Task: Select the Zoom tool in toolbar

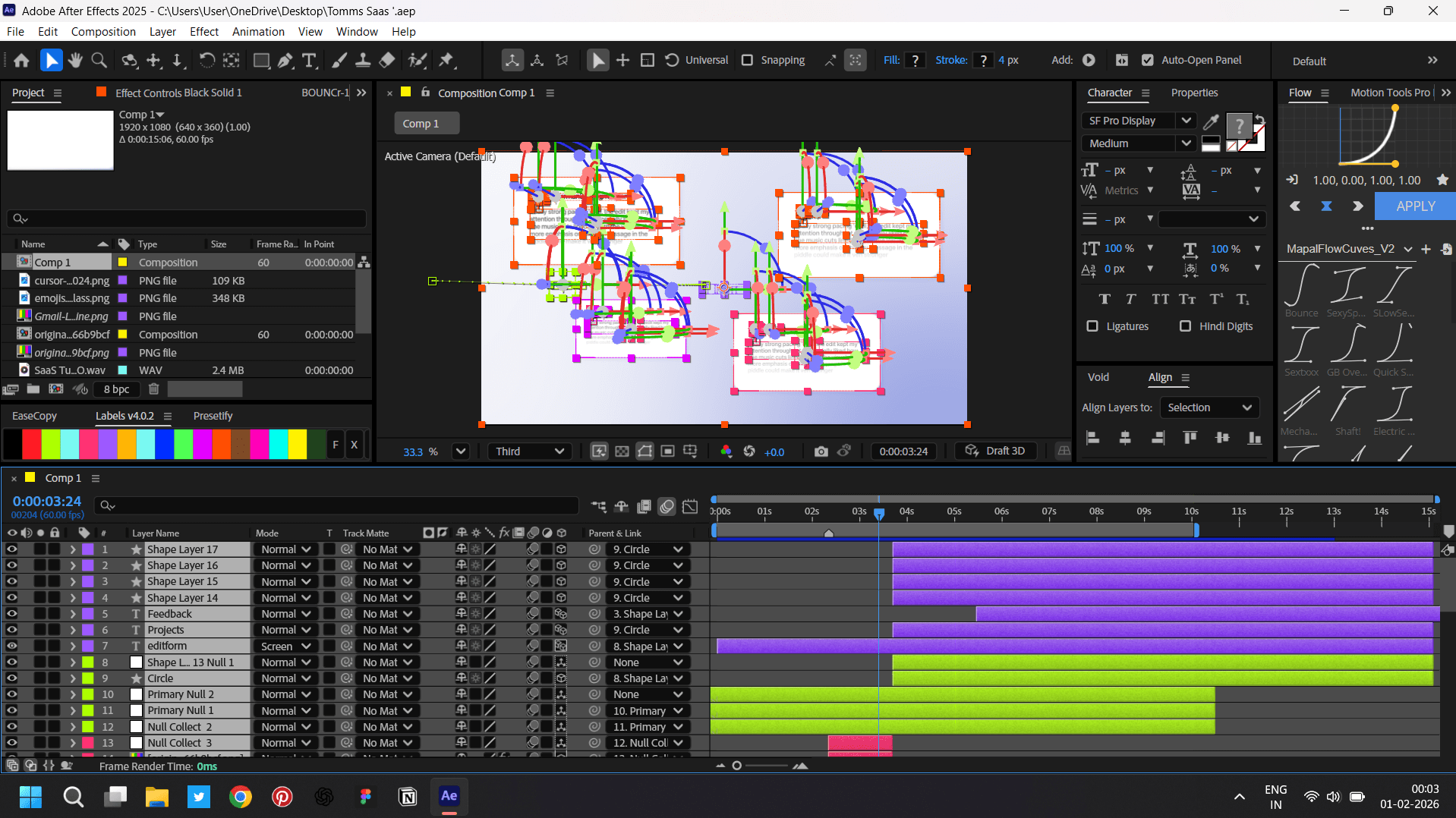Action: point(99,61)
